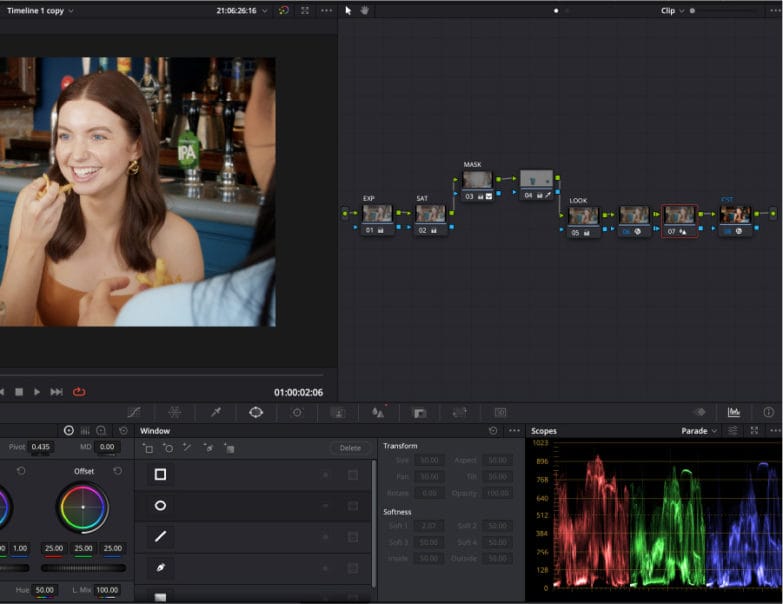Open the Tracker palette

297,412
